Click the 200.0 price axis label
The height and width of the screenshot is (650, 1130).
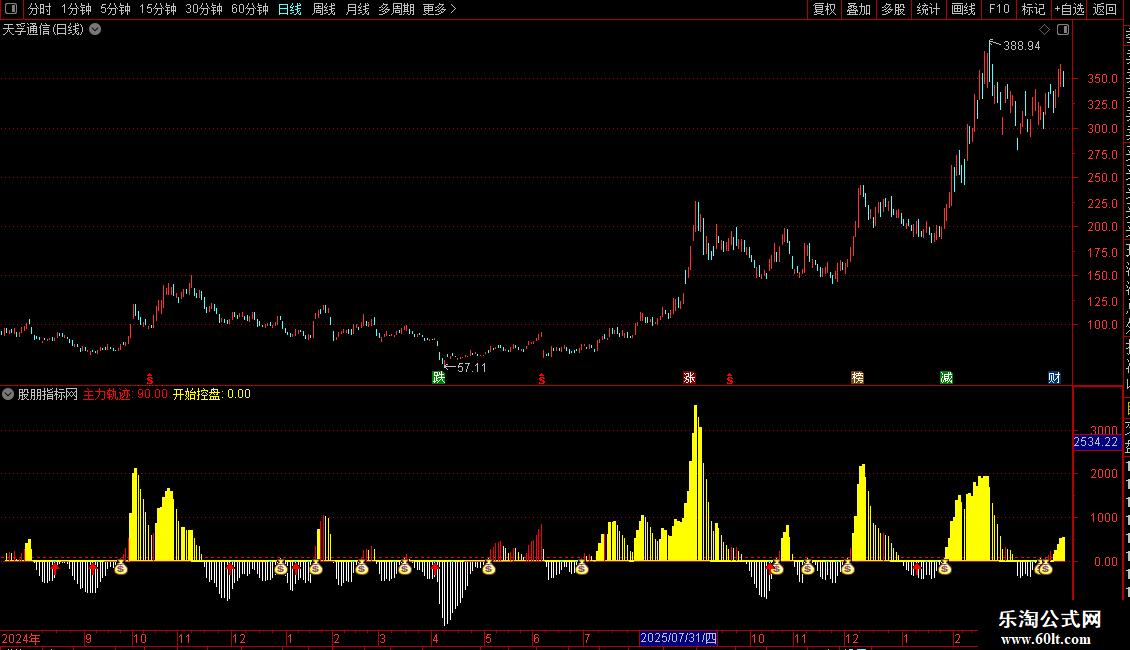click(1103, 227)
